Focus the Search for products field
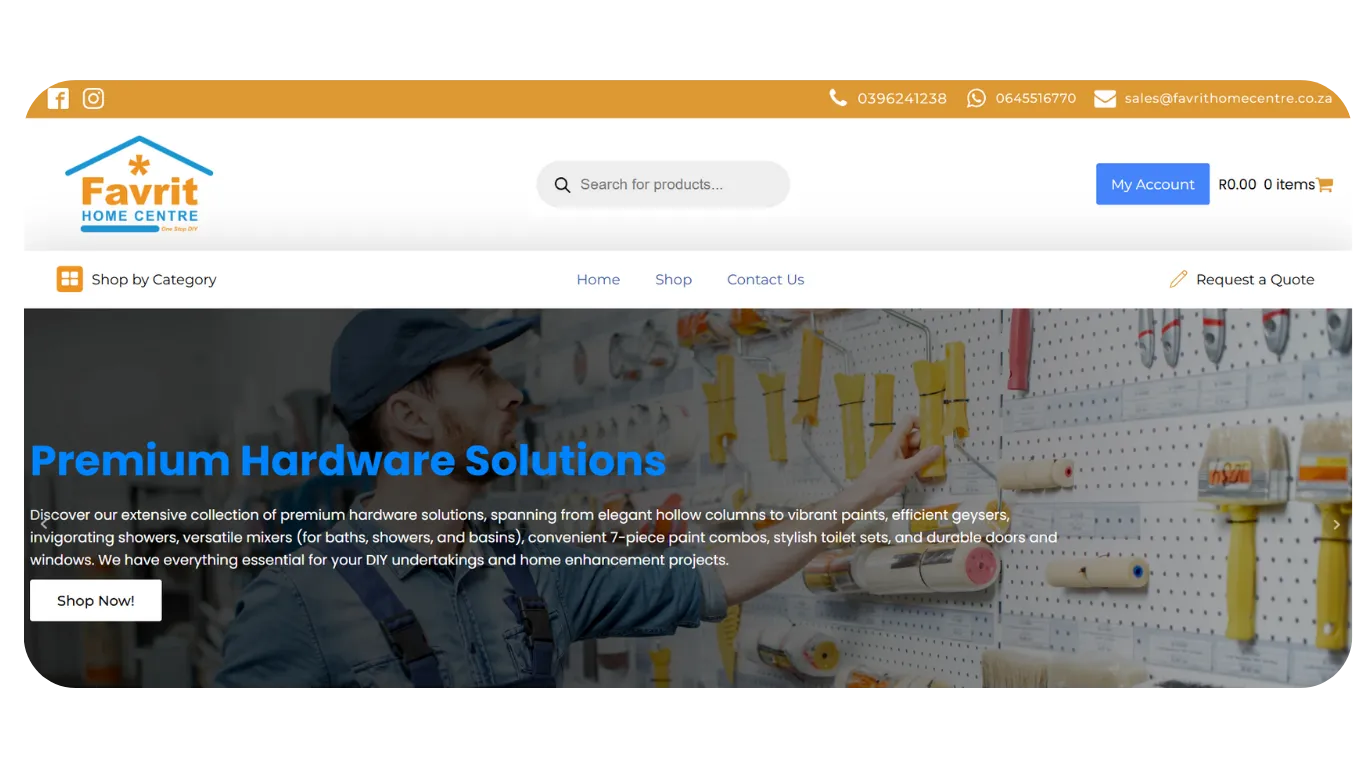Screen dimensions: 1366x768 (x=670, y=185)
